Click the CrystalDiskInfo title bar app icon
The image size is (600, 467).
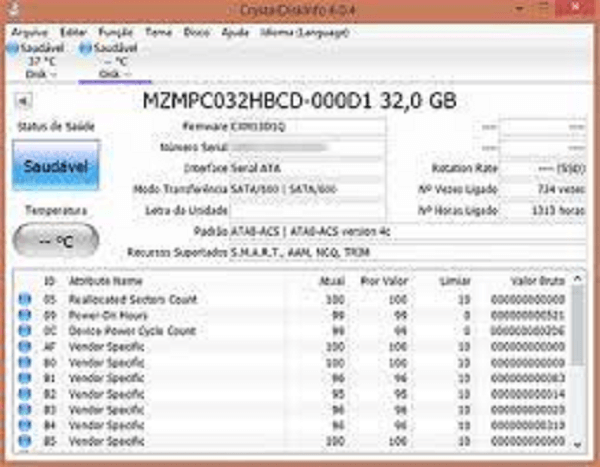[13, 10]
